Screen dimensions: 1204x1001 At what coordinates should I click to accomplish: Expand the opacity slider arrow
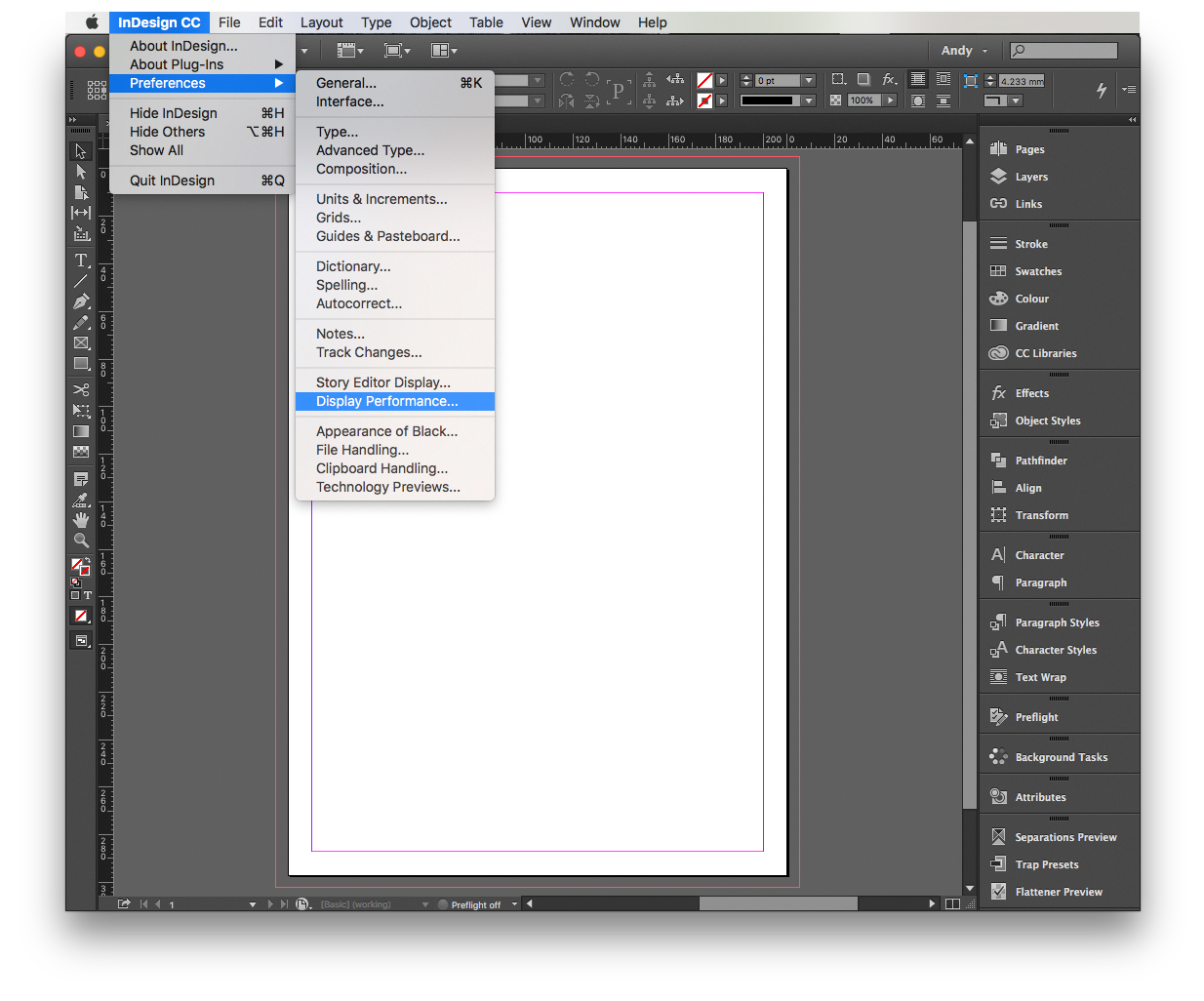tap(890, 100)
